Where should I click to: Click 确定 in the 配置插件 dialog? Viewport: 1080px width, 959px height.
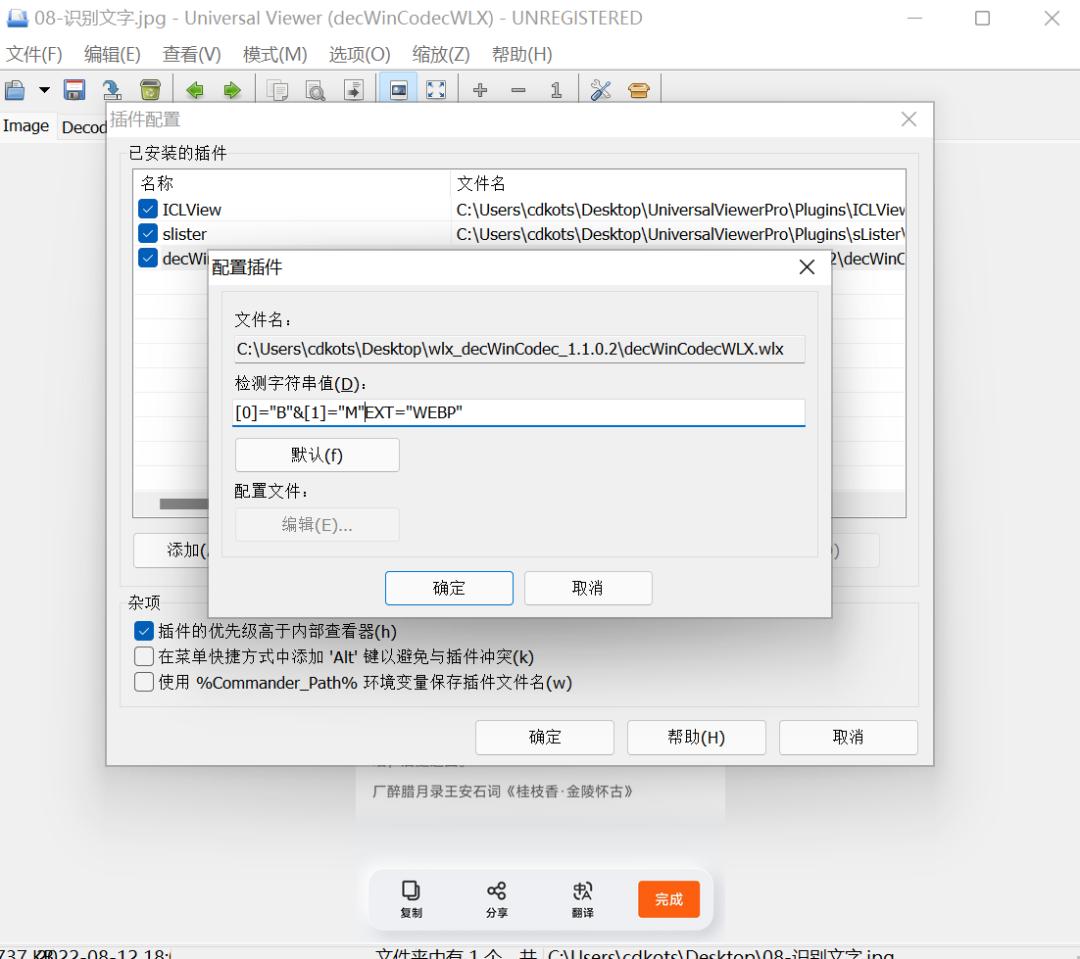click(449, 588)
